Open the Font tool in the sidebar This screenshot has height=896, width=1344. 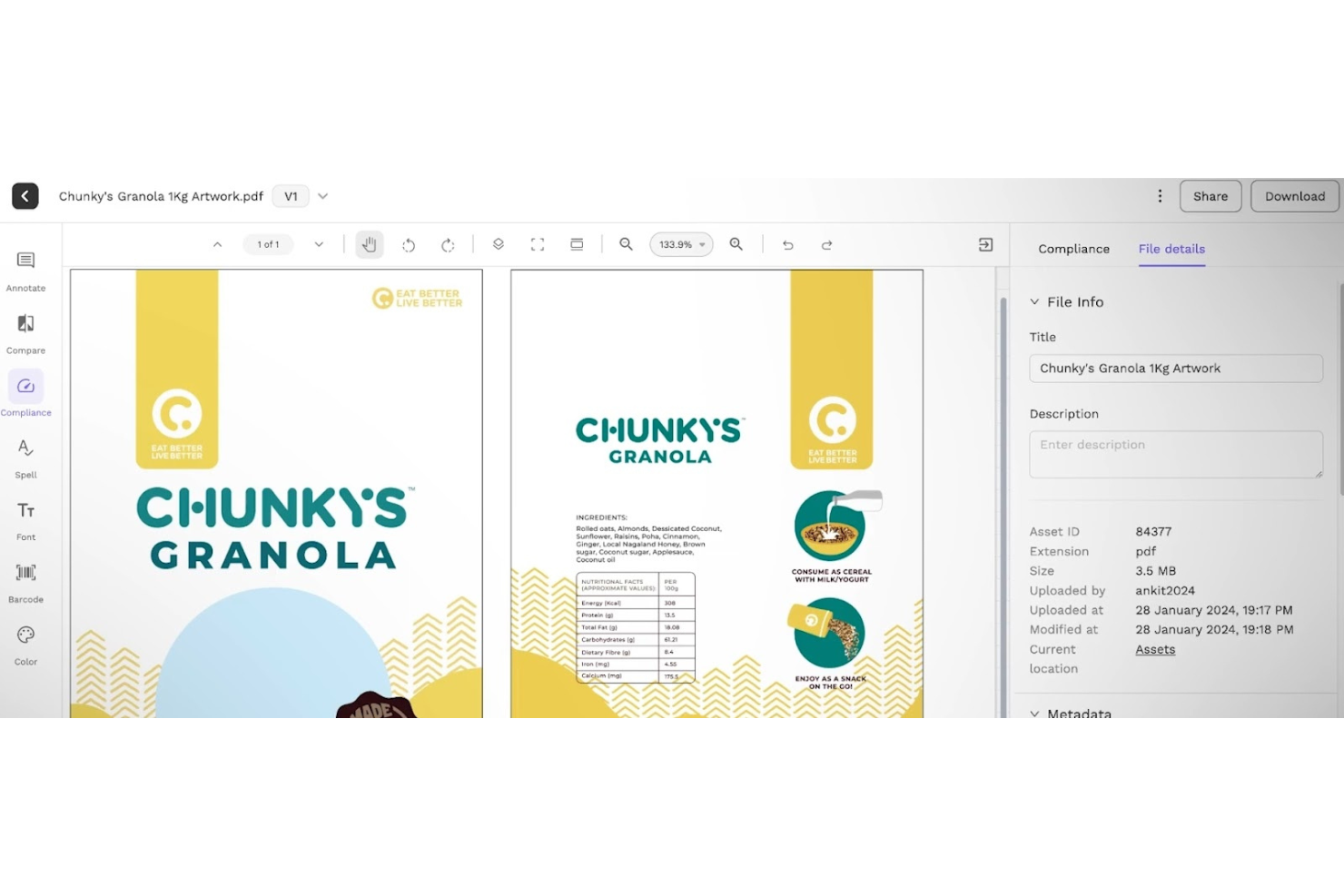[x=25, y=521]
